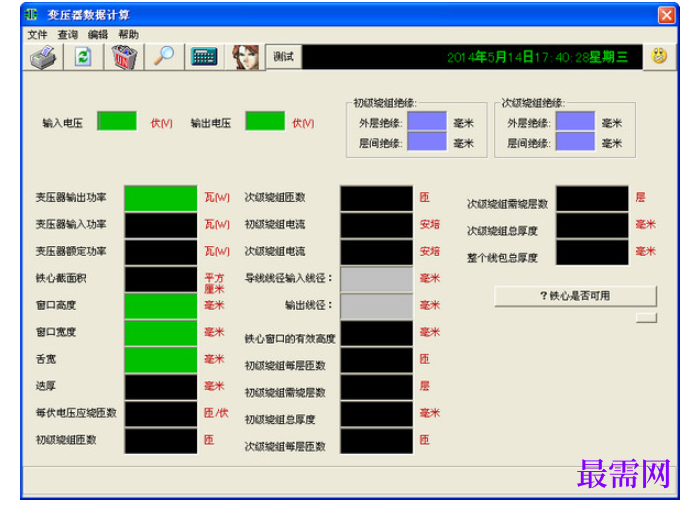Viewport: 689px width, 505px height.
Task: Open the magnifying glass search tool
Action: click(x=164, y=57)
